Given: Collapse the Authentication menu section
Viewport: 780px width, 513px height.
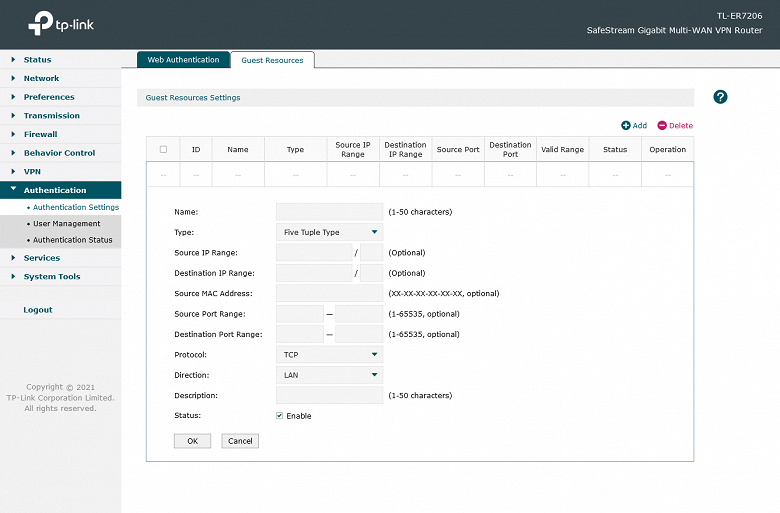Looking at the screenshot, I should pos(55,190).
